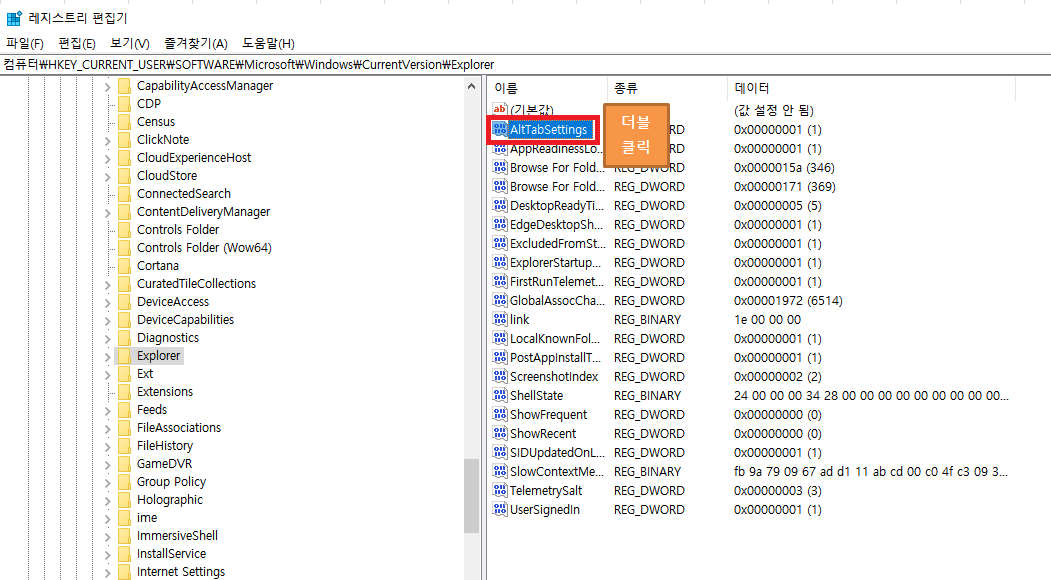Viewport: 1051px width, 580px height.
Task: Click data cell 0x00001972 (6514)
Action: pyautogui.click(x=788, y=300)
